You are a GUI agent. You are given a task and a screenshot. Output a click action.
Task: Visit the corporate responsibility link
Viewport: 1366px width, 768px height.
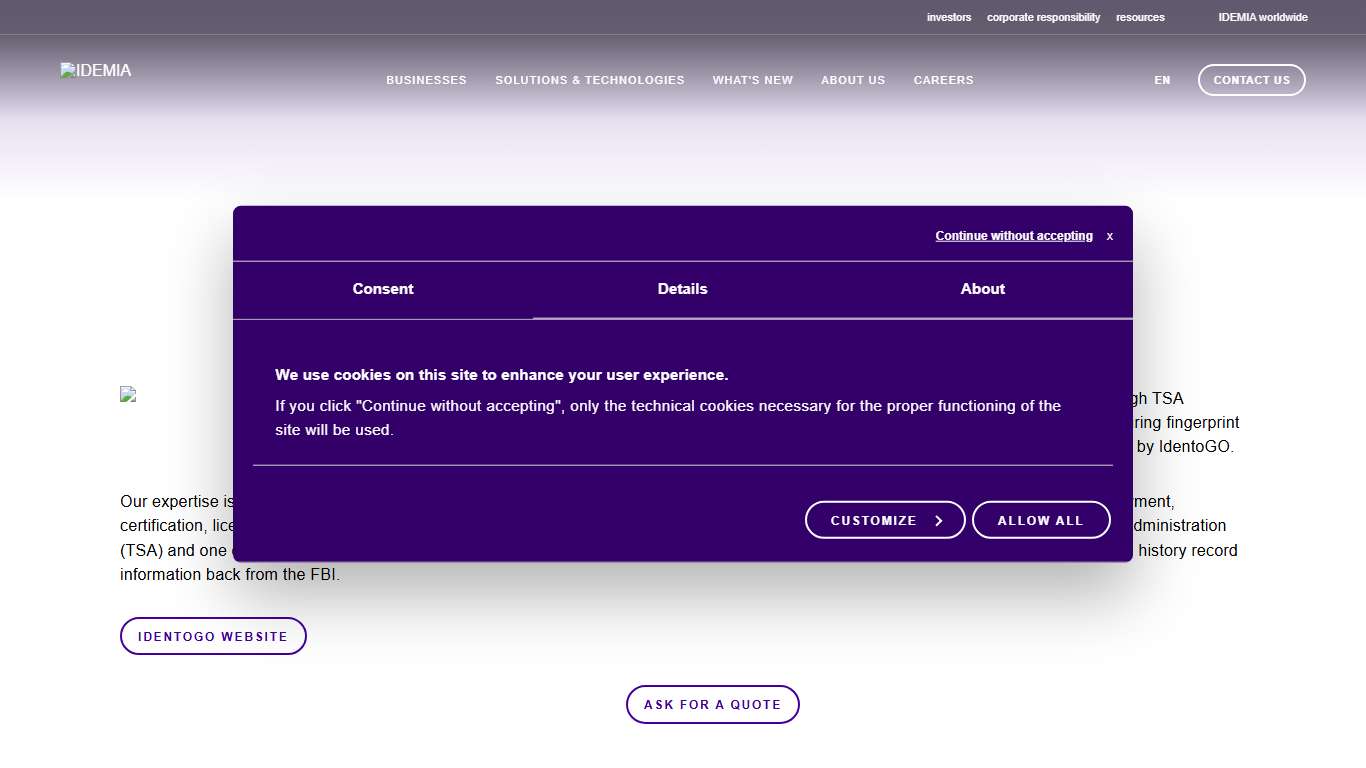point(1043,17)
